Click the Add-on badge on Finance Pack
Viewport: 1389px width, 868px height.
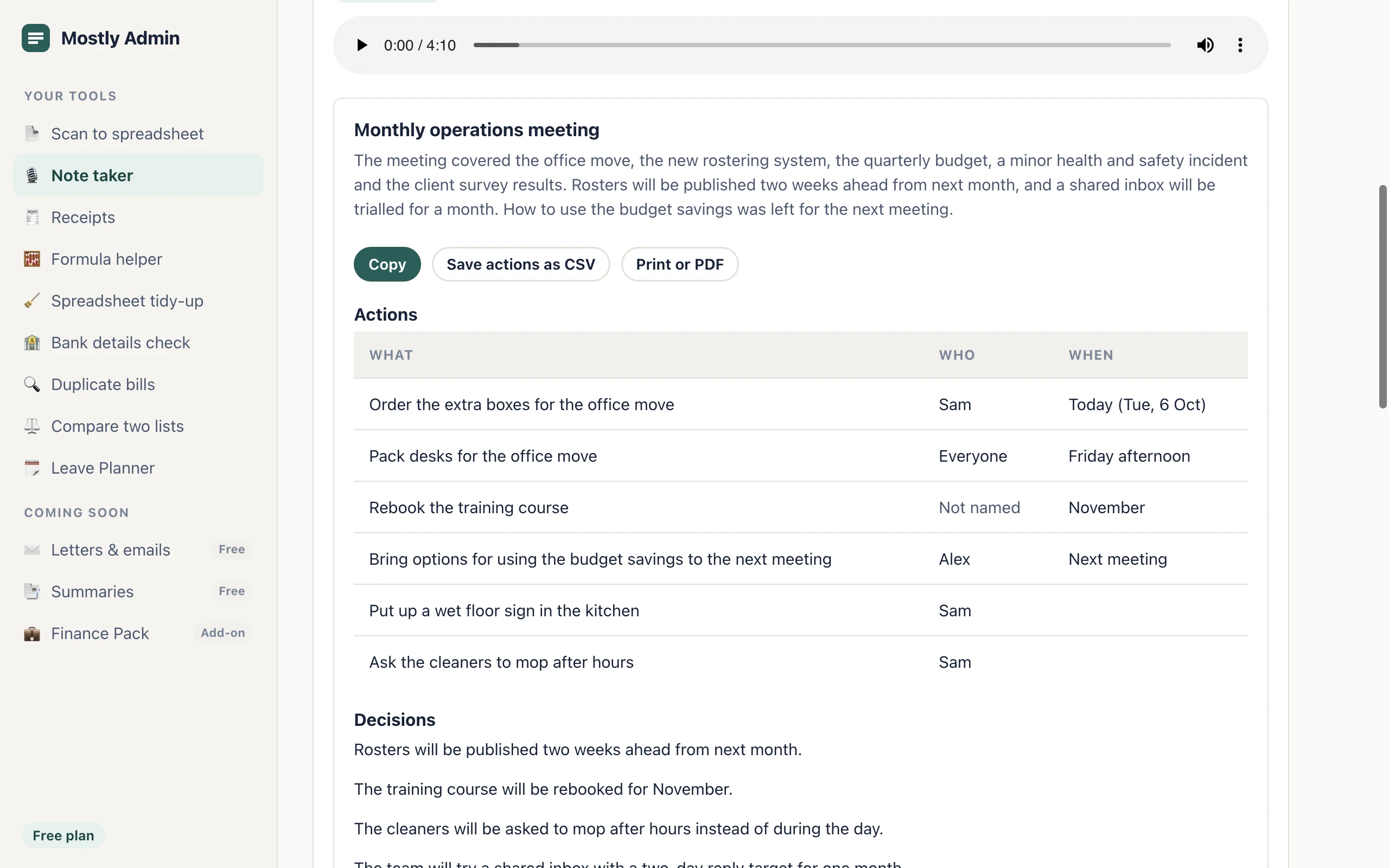coord(222,633)
